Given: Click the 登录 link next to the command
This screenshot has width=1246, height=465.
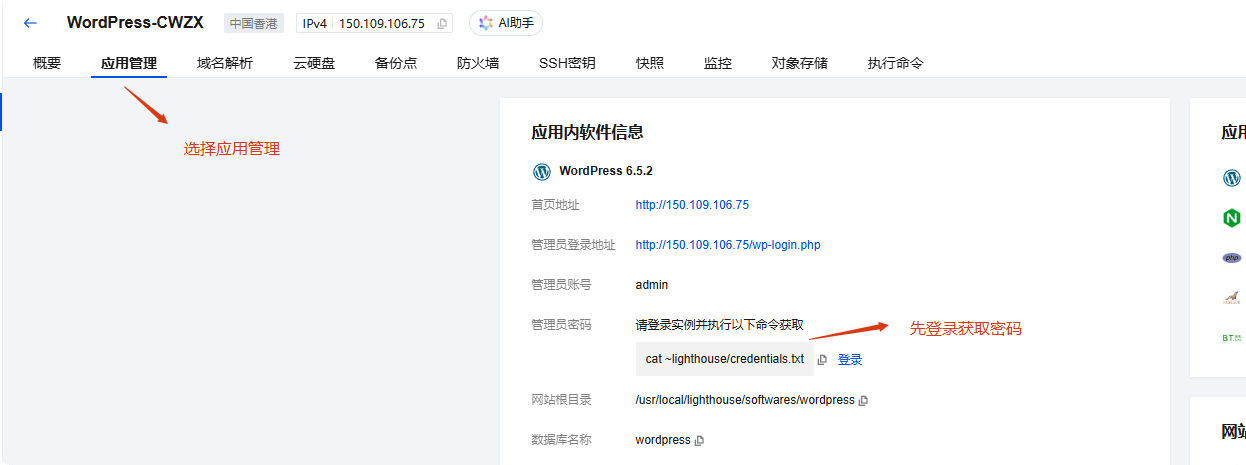Looking at the screenshot, I should (850, 359).
